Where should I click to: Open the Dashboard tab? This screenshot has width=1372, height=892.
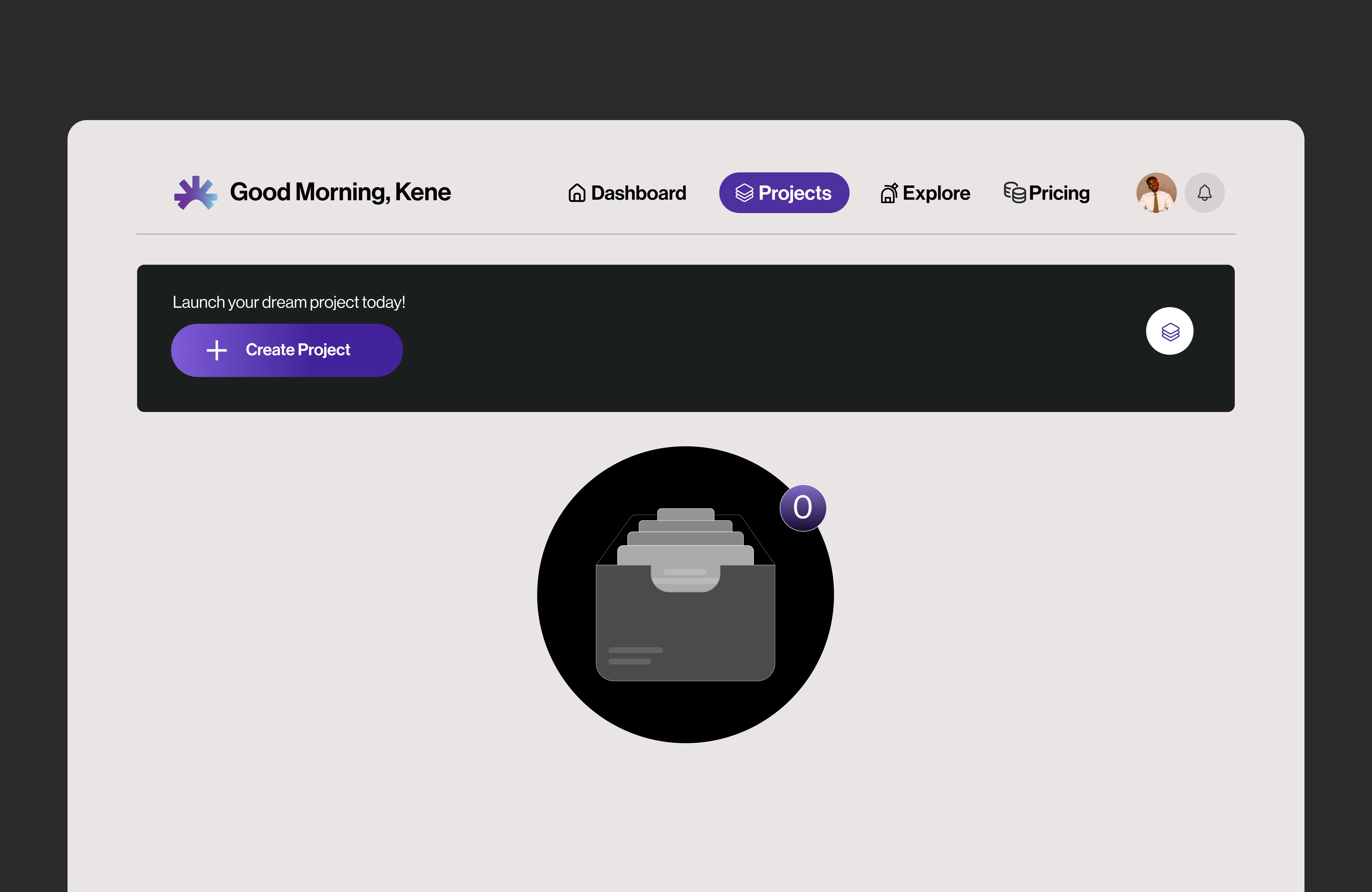[x=639, y=193]
